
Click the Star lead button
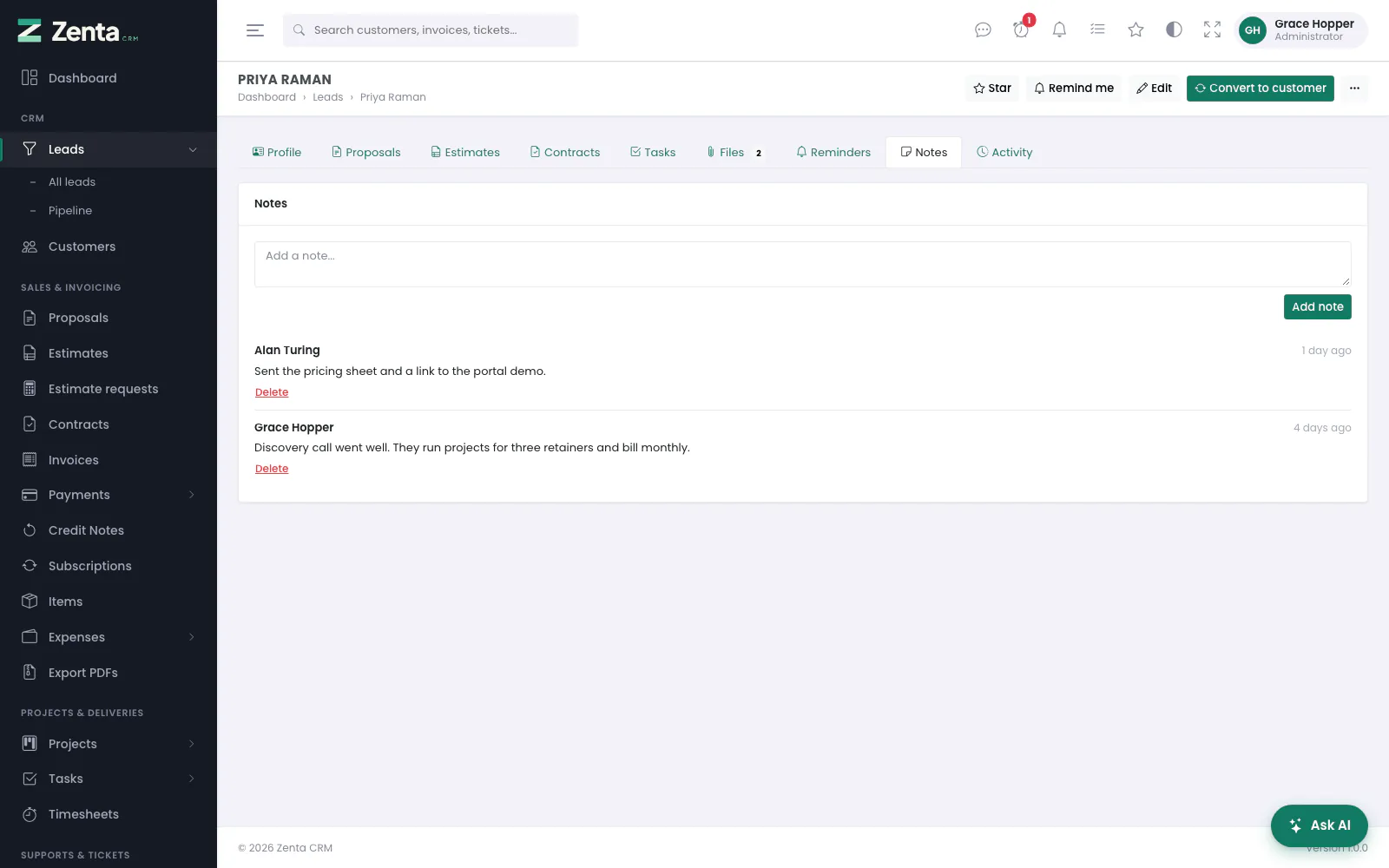click(992, 88)
